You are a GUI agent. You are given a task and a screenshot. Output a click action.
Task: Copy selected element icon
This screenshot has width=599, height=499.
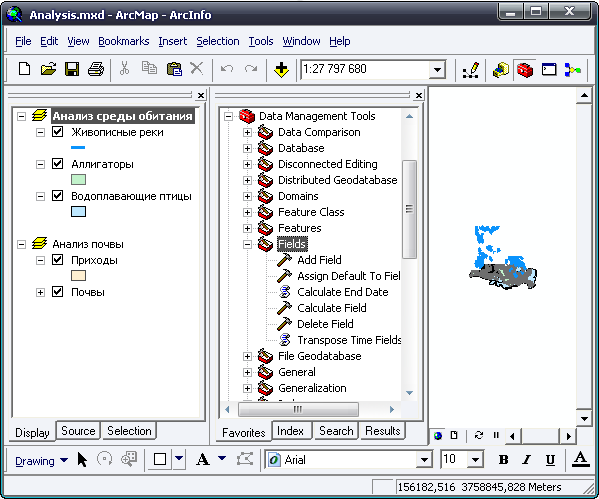tap(149, 68)
